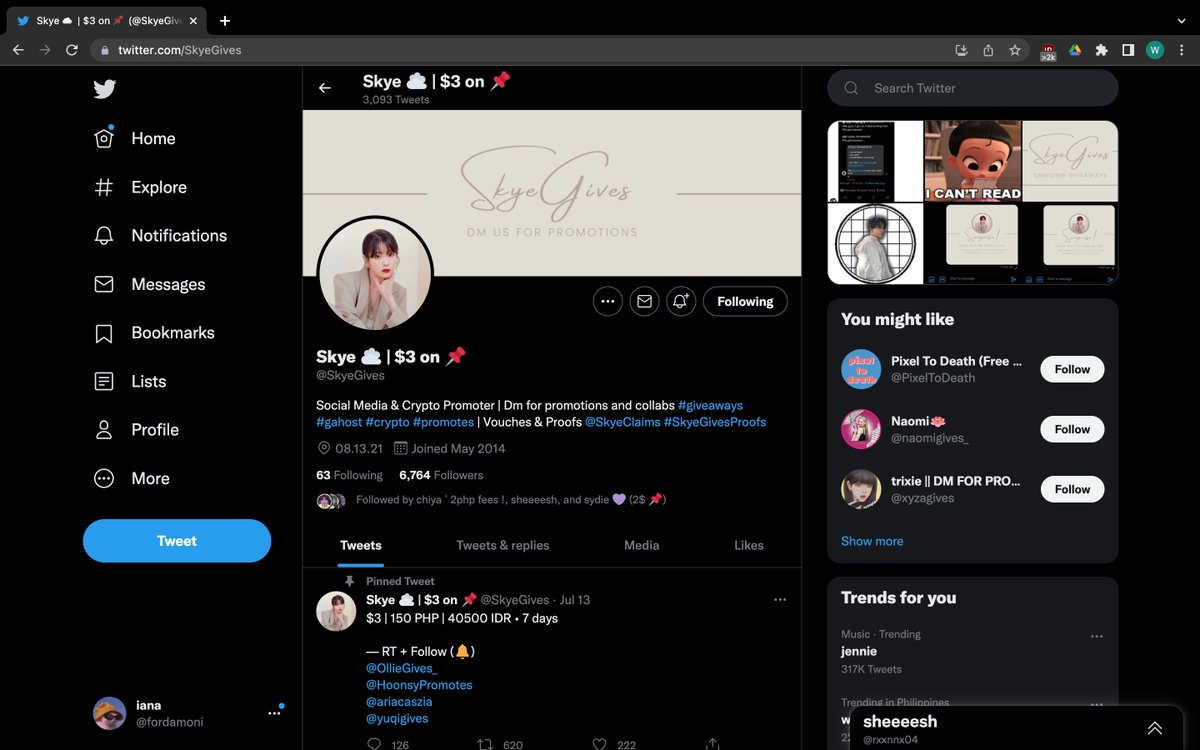Open the circular grid photo thumbnail

(875, 243)
